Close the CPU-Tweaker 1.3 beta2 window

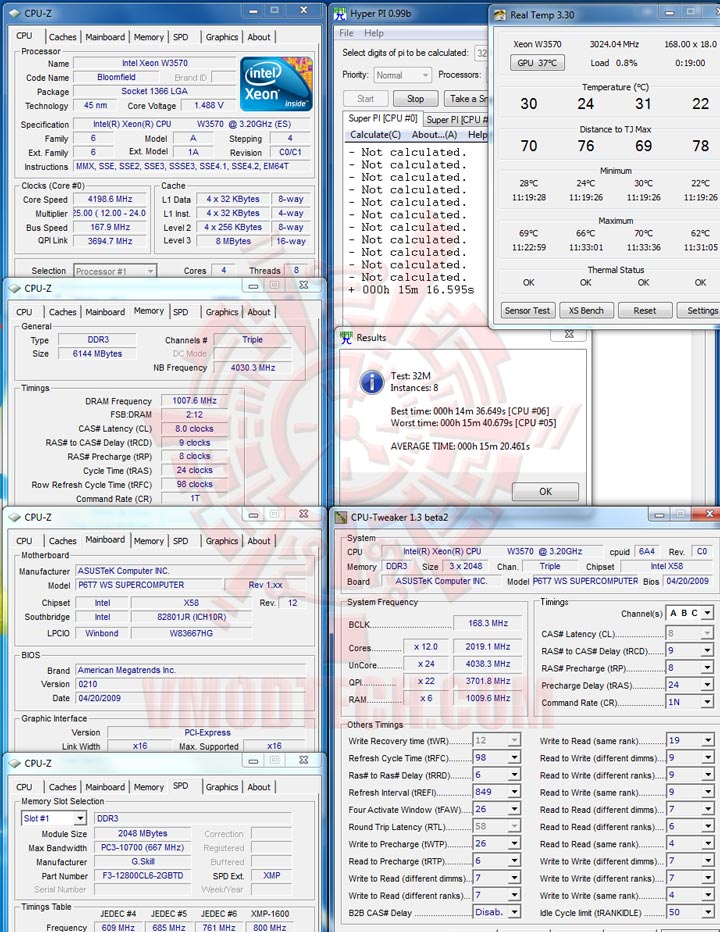(709, 514)
